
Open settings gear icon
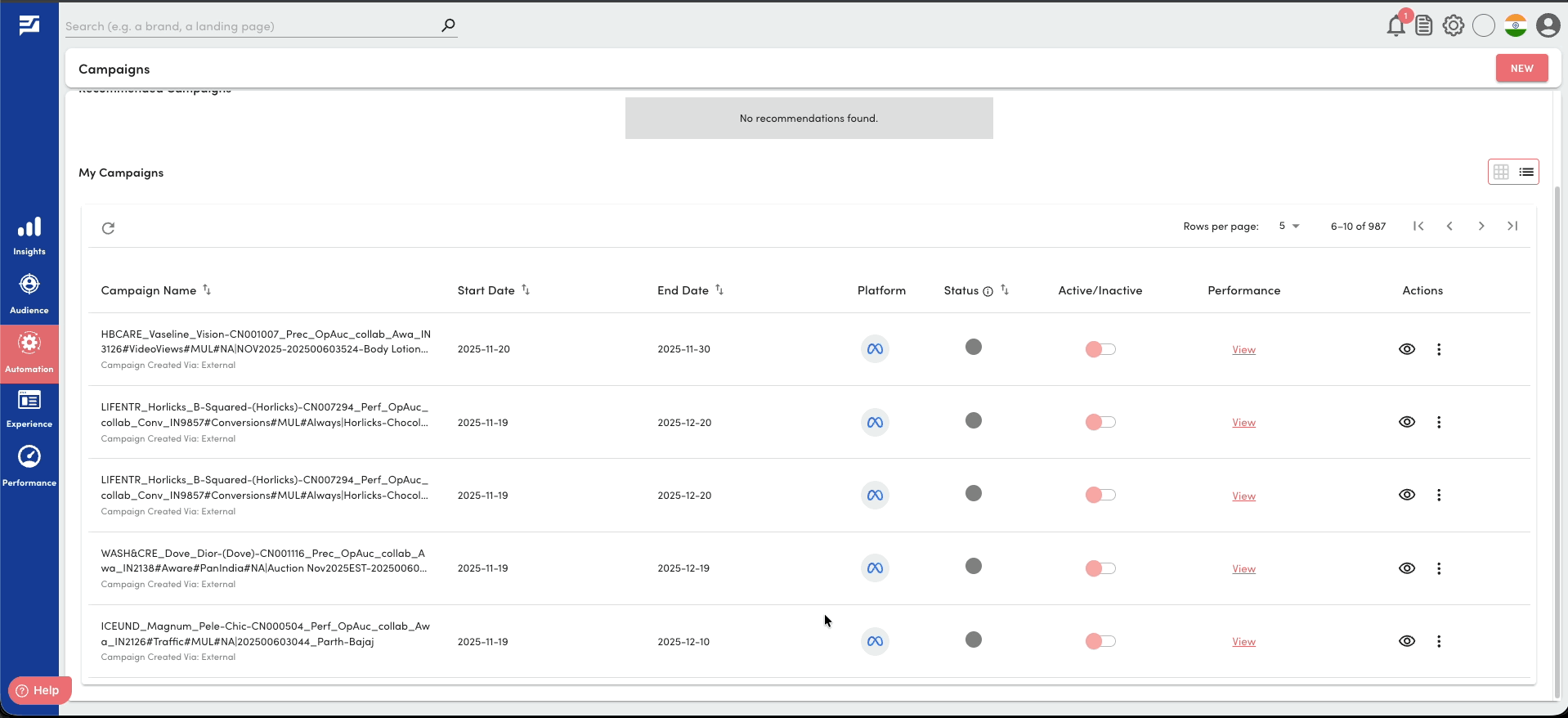[x=1454, y=25]
